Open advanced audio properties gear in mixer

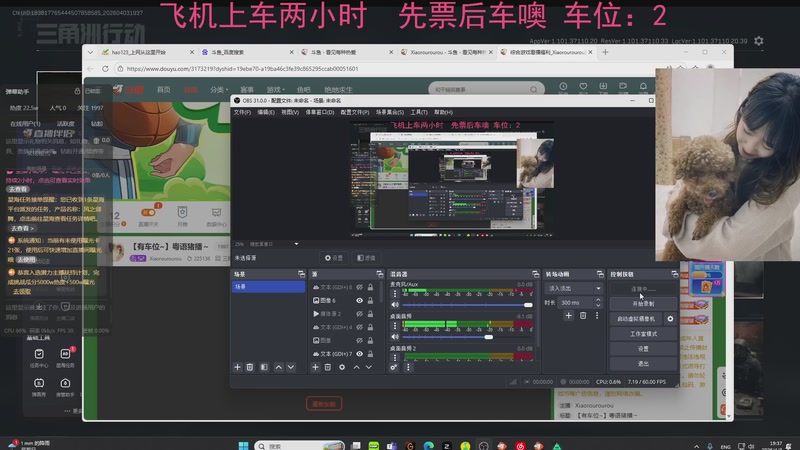pyautogui.click(x=394, y=367)
